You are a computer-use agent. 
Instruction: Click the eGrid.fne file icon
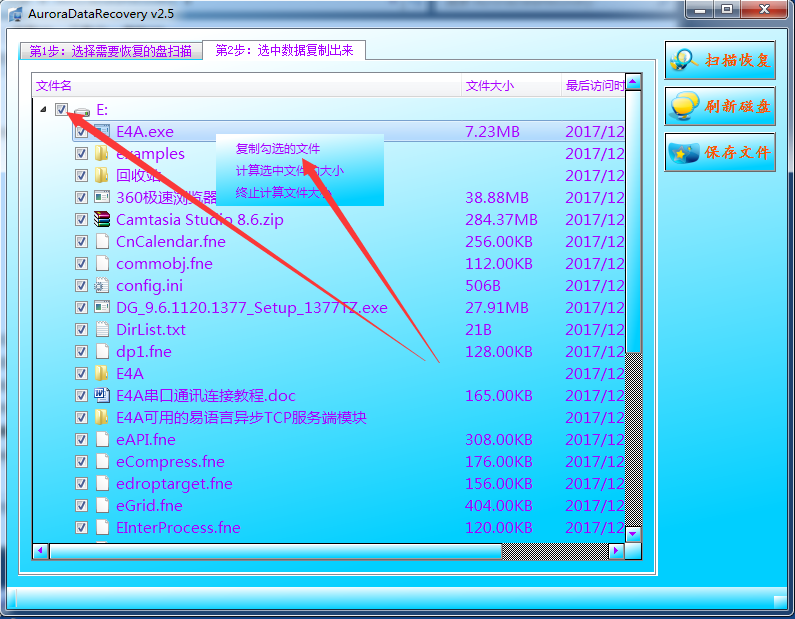tap(102, 505)
